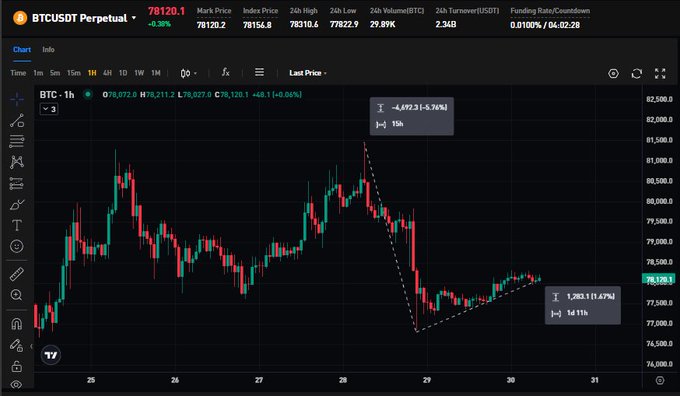This screenshot has width=680, height=396.
Task: Select the 4H timeframe
Action: tap(108, 73)
